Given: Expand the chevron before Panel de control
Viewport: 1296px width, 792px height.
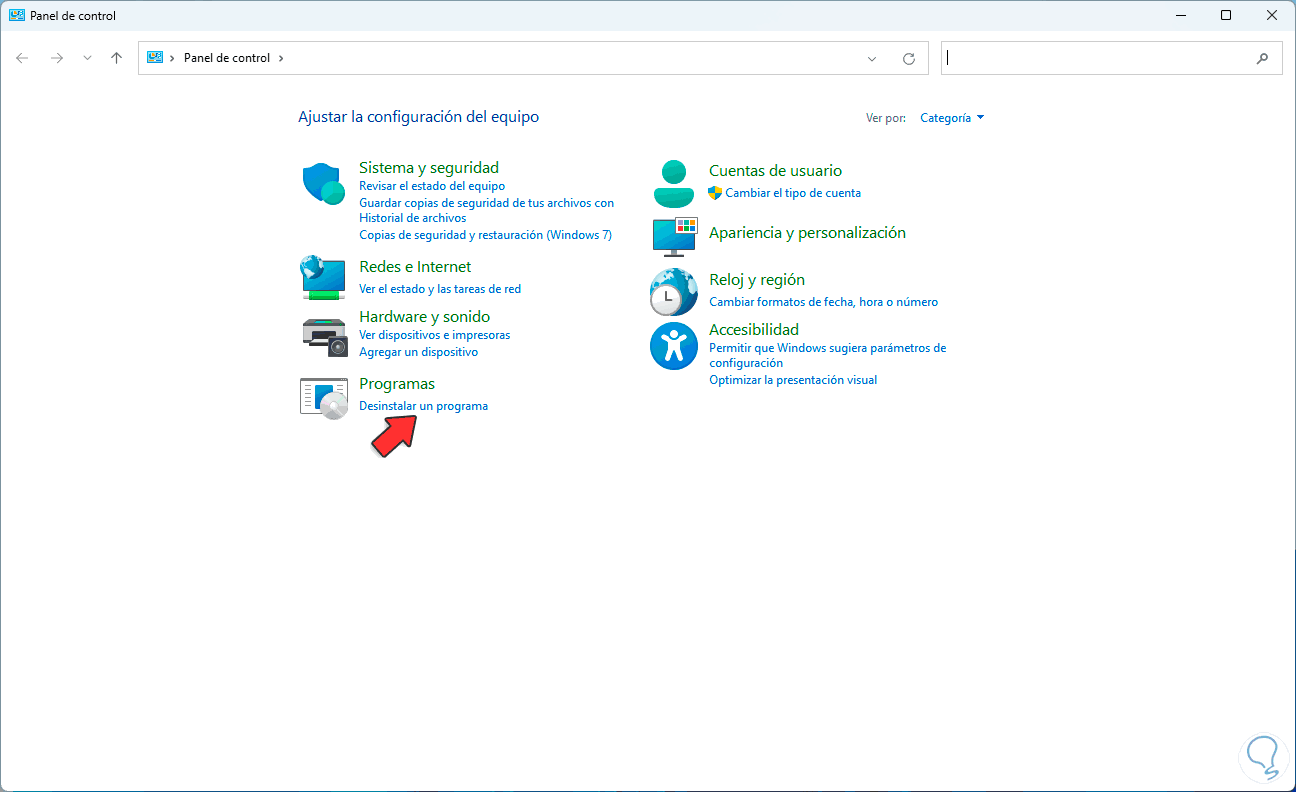Looking at the screenshot, I should point(173,58).
